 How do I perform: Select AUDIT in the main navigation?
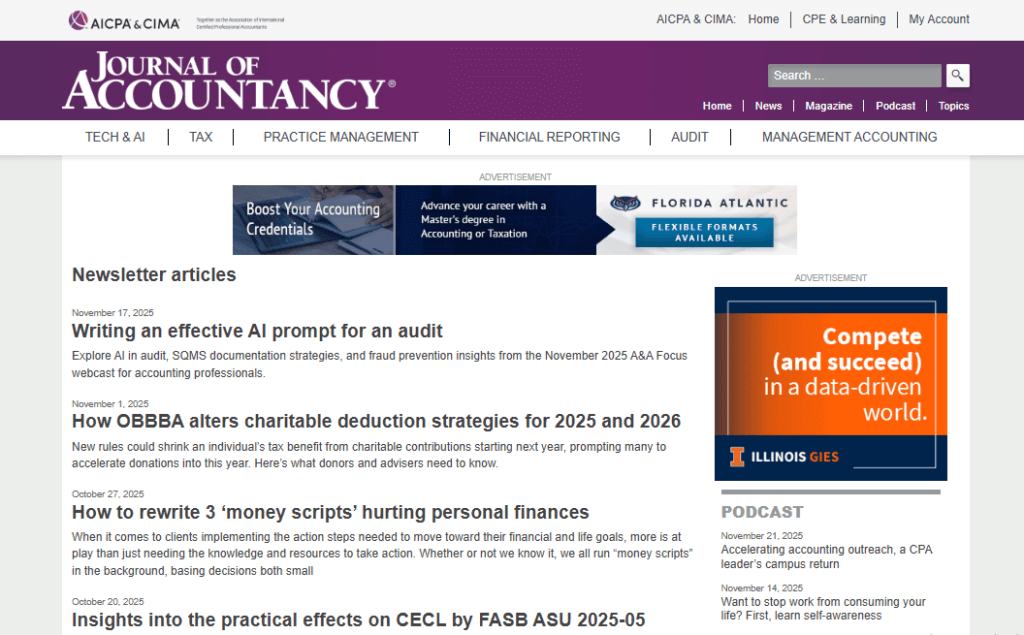[x=689, y=137]
